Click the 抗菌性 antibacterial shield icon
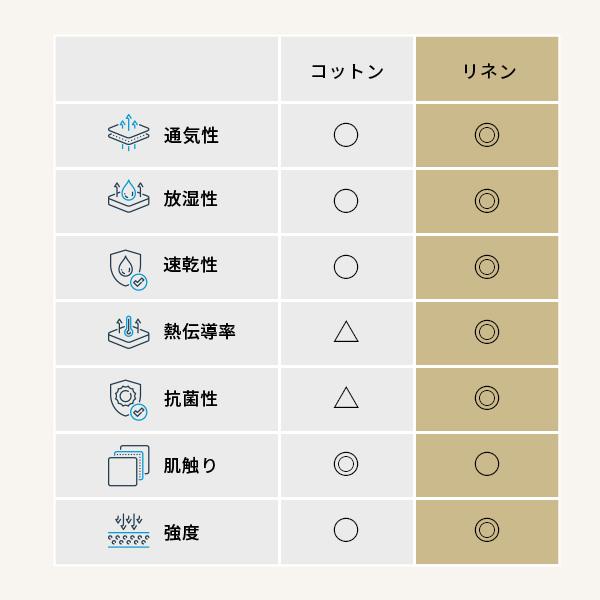 pos(128,399)
